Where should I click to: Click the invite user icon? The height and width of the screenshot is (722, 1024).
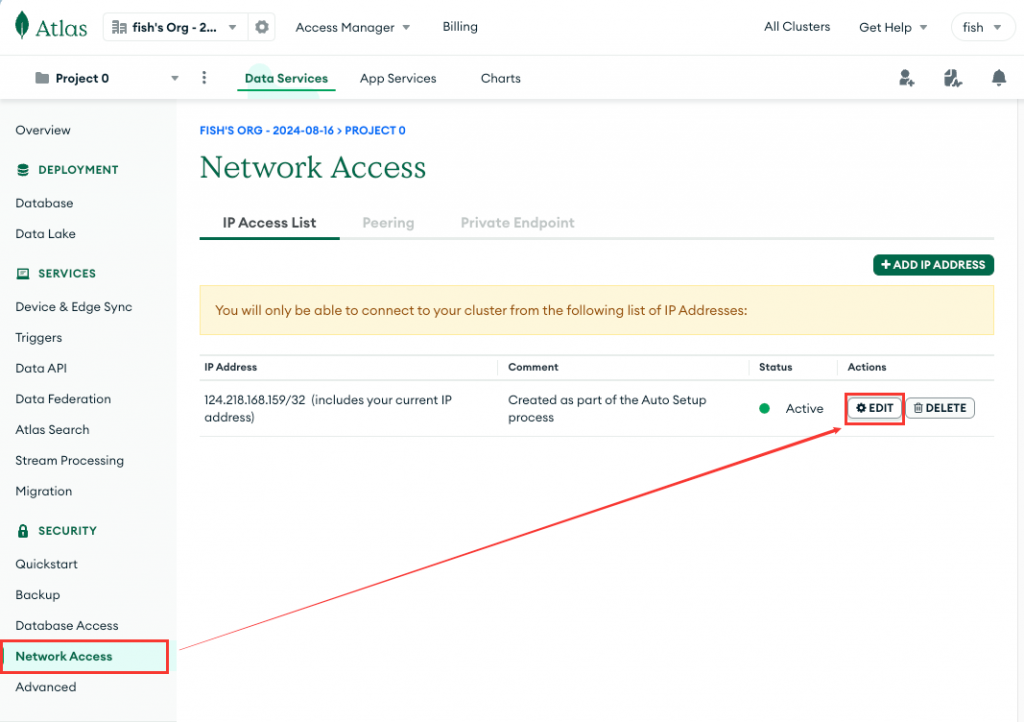(x=906, y=78)
